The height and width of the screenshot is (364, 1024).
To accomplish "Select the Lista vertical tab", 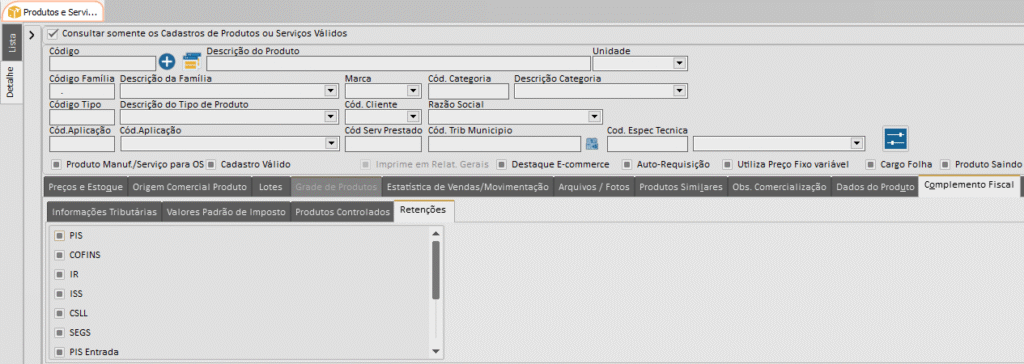I will (12, 43).
